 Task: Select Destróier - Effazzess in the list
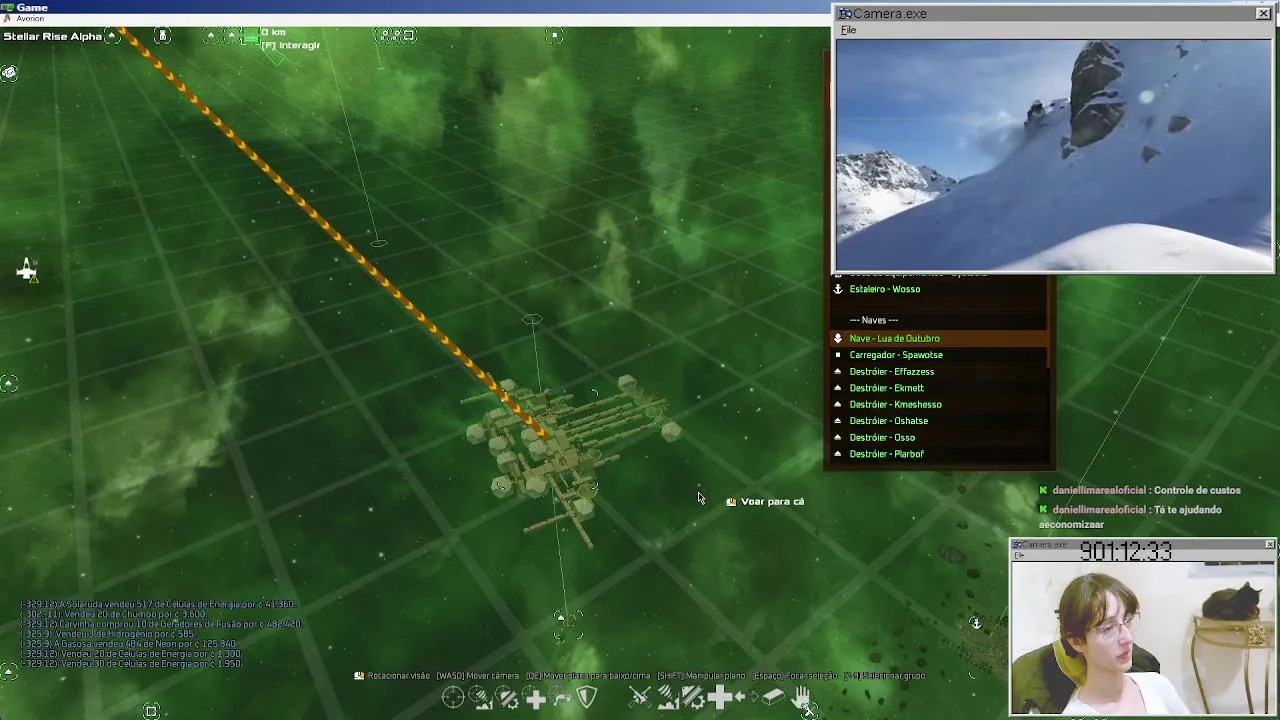pyautogui.click(x=892, y=371)
